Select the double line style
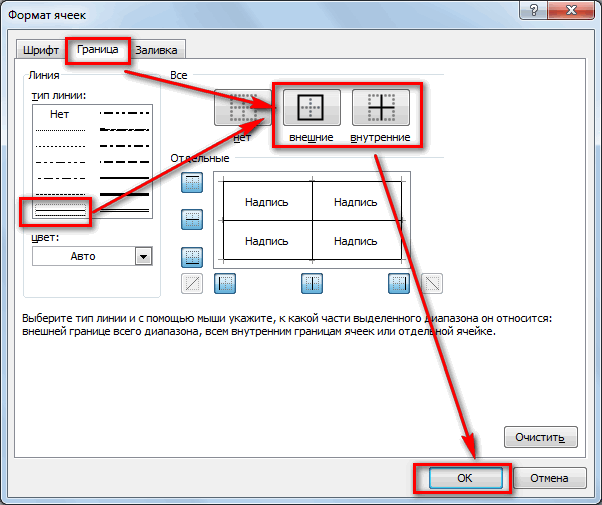Screen dimensions: 602x505 (x=124, y=210)
